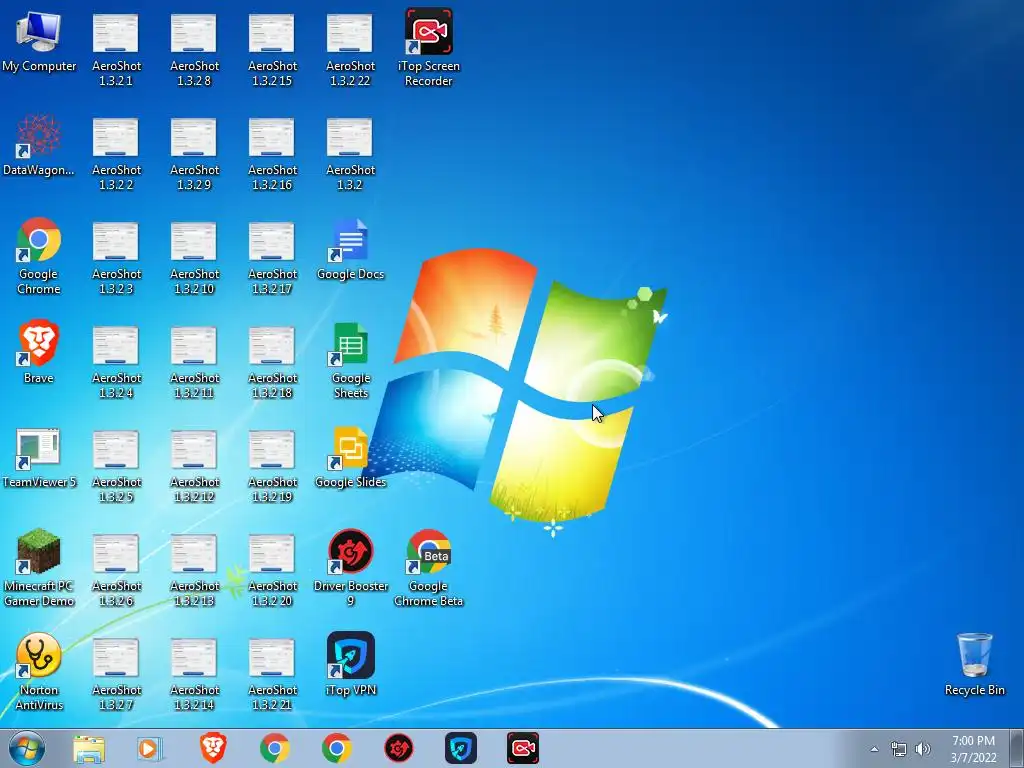Open the taskbar clock showing 7:00 PM

pyautogui.click(x=973, y=749)
